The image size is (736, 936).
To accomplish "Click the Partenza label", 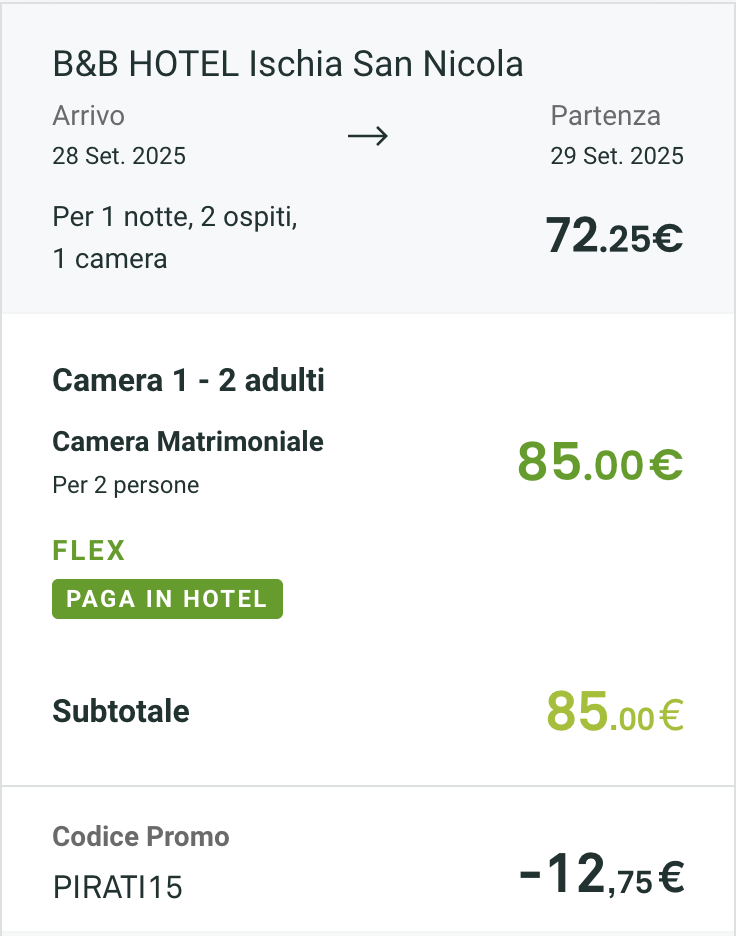I will click(x=605, y=116).
